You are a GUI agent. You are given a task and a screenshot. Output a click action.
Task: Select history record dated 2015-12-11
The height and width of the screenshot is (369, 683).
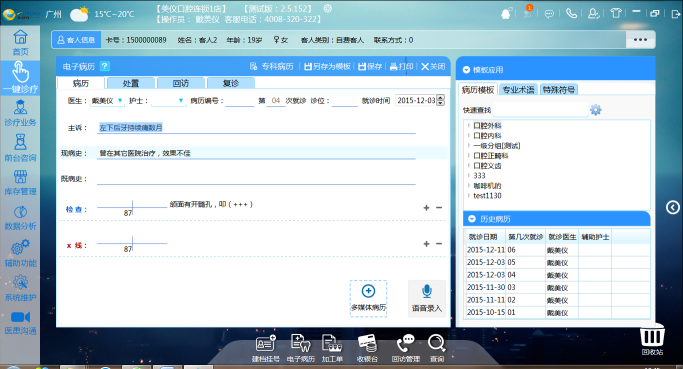coord(557,250)
